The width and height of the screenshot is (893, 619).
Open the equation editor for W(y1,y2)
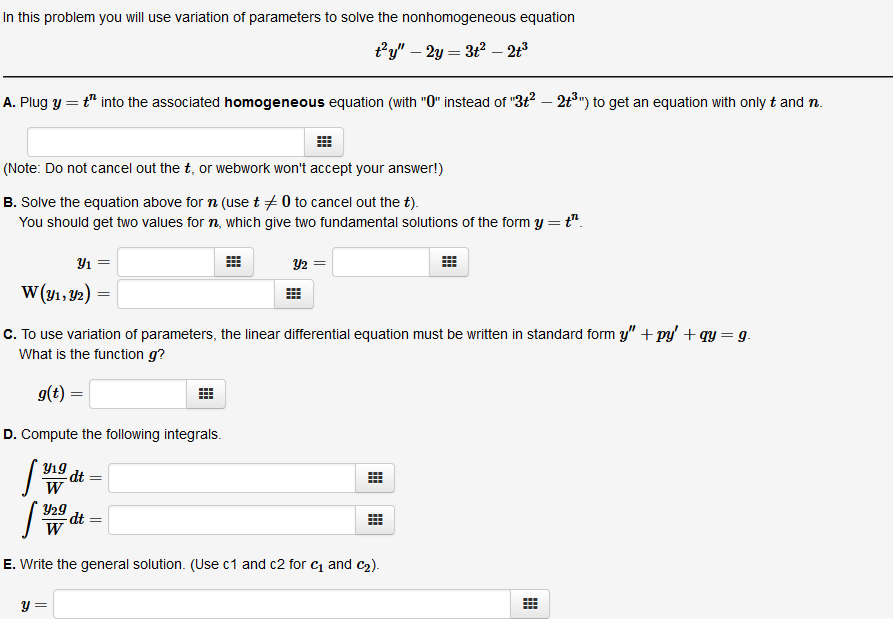[295, 294]
